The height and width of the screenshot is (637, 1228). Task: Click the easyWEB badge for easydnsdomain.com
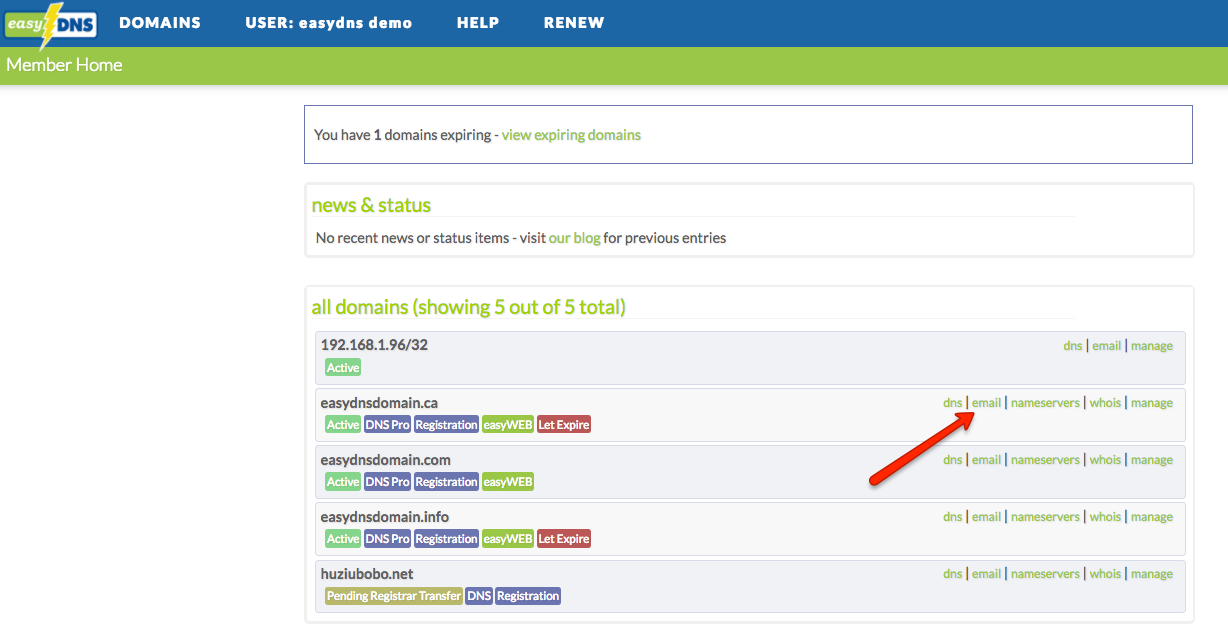[x=508, y=482]
